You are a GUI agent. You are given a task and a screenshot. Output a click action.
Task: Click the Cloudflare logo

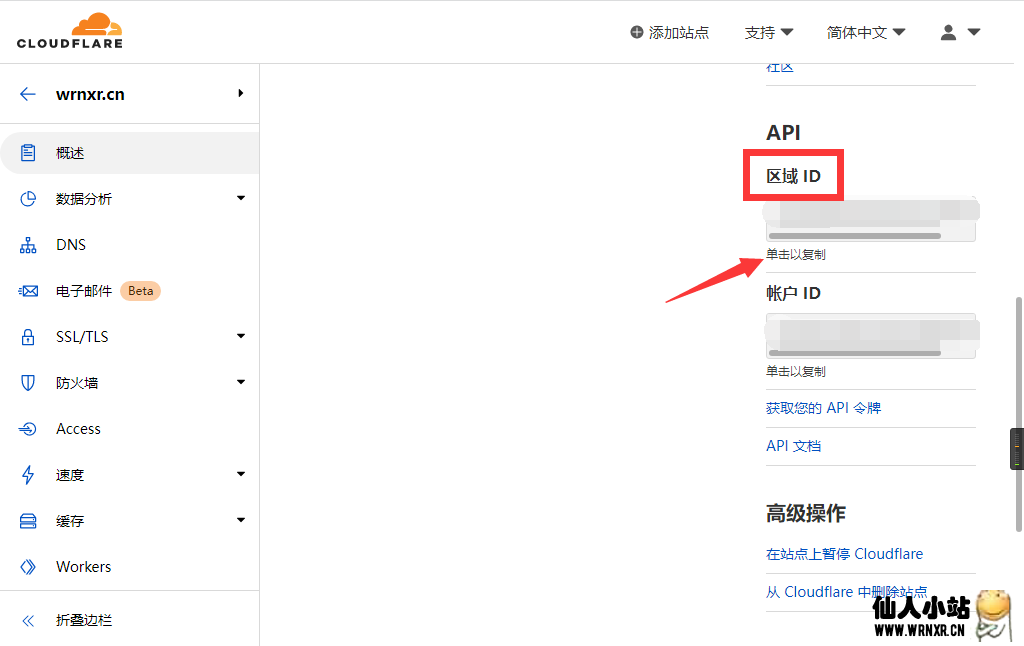(x=69, y=31)
